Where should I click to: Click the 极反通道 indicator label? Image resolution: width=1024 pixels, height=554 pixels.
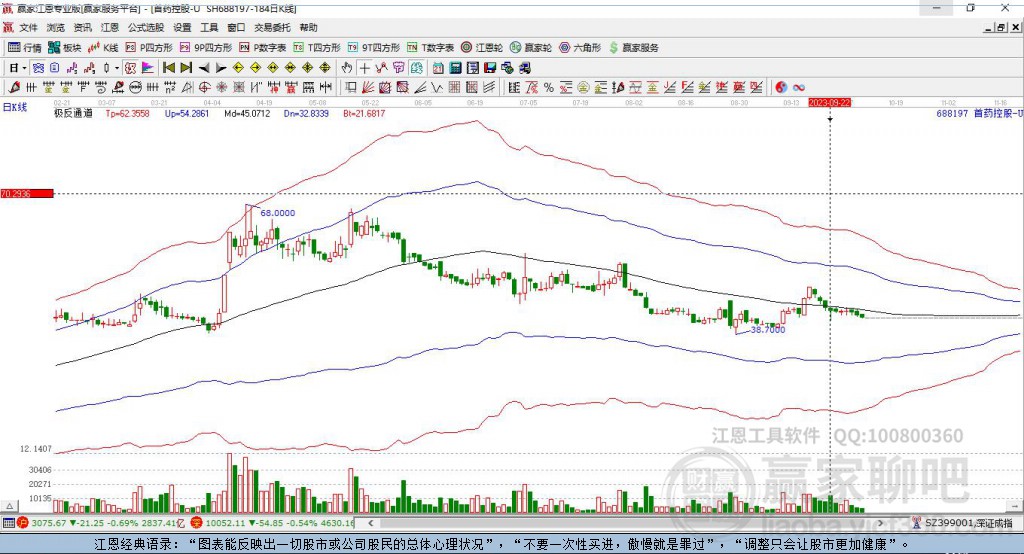[73, 113]
